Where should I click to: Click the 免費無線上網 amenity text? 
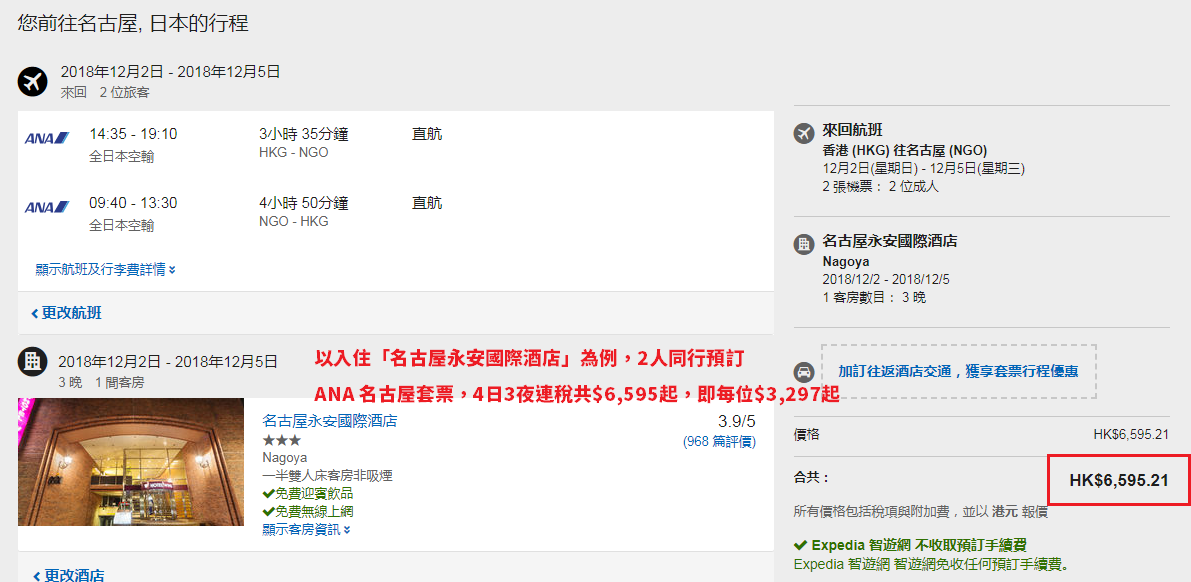point(314,512)
